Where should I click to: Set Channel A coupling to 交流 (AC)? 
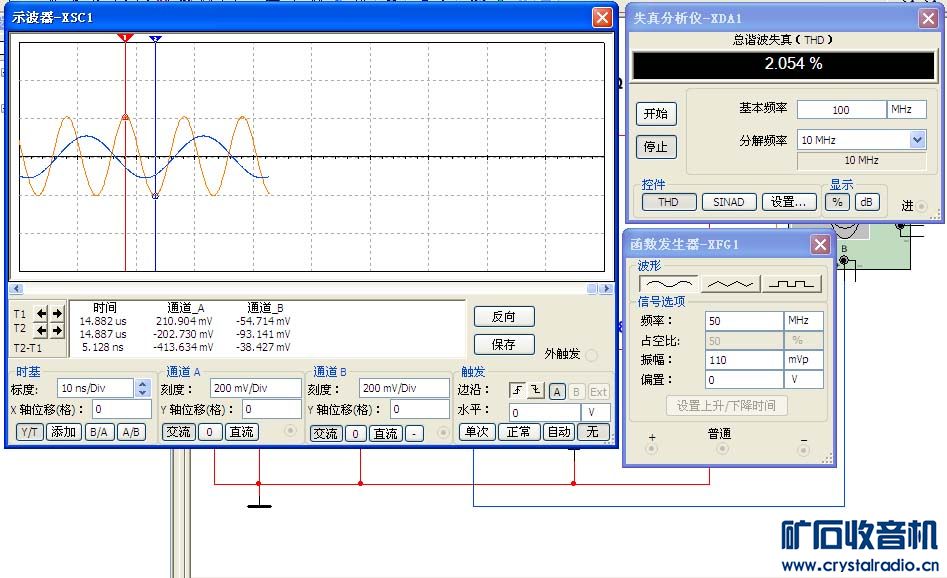[x=178, y=432]
